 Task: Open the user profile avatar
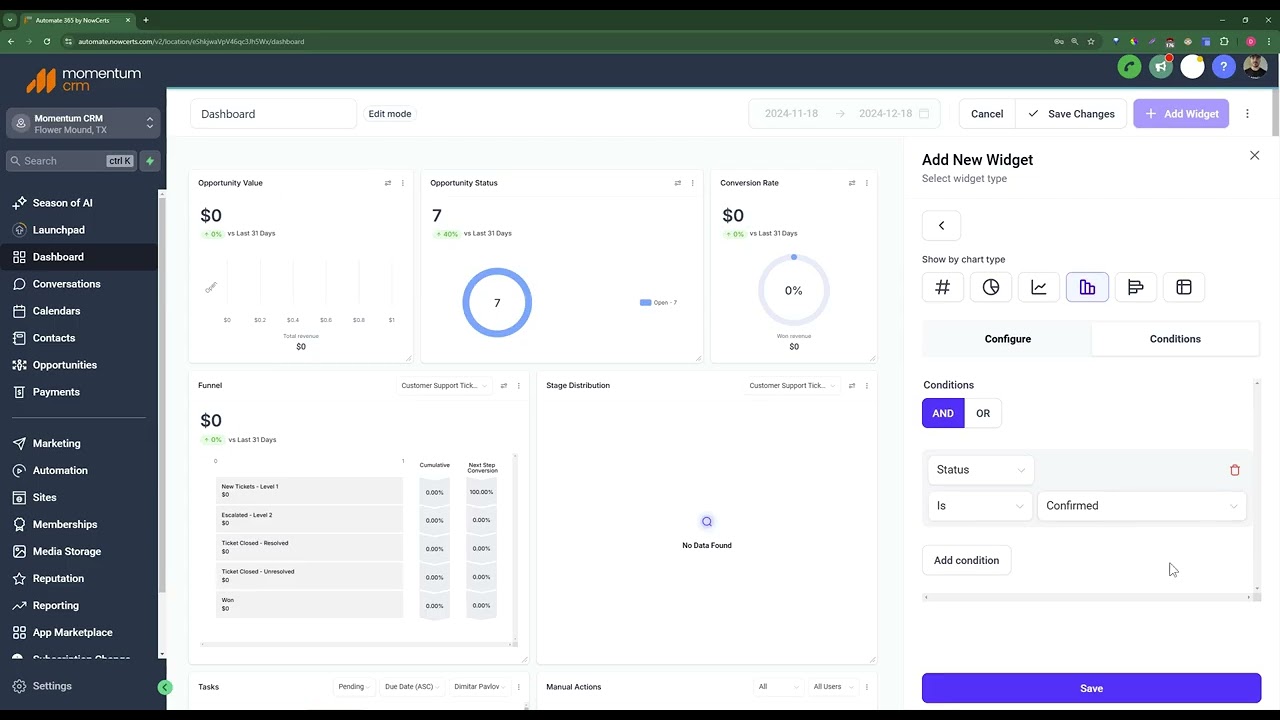tap(1255, 67)
